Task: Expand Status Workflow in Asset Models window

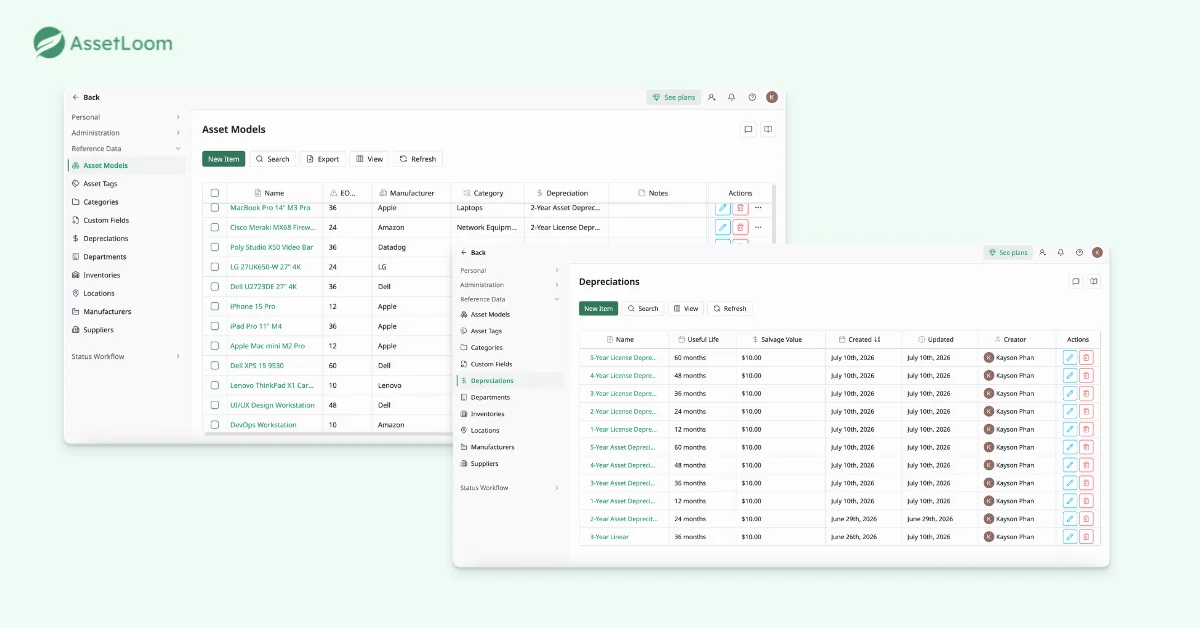Action: [x=126, y=356]
